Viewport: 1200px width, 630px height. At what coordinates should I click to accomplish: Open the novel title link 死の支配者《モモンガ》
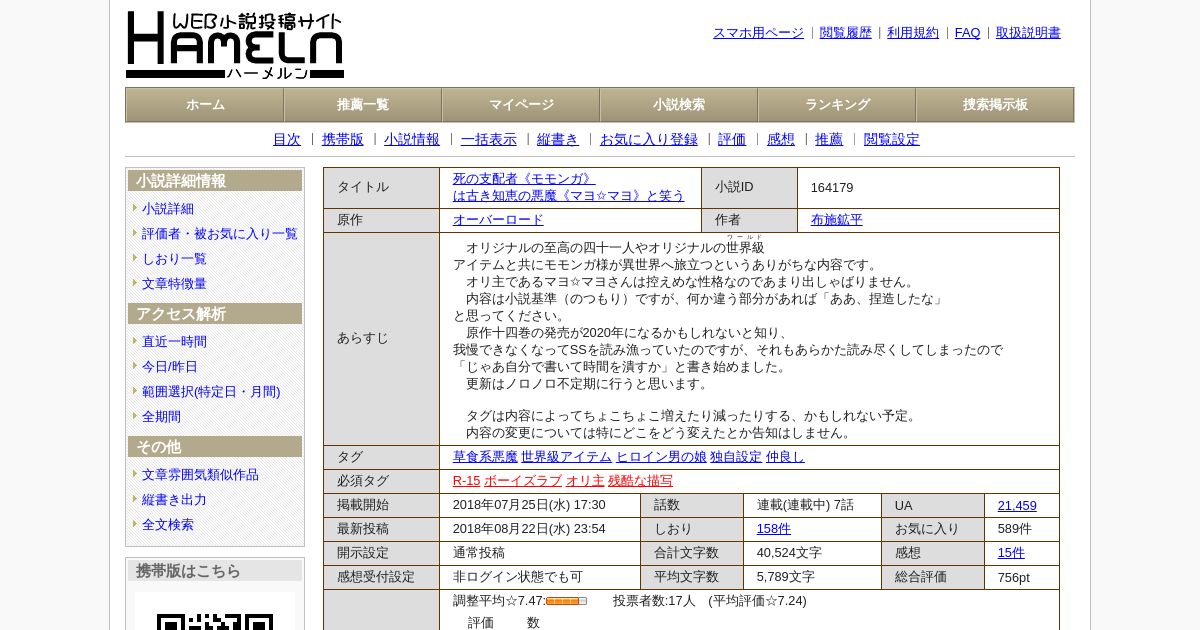pos(569,187)
